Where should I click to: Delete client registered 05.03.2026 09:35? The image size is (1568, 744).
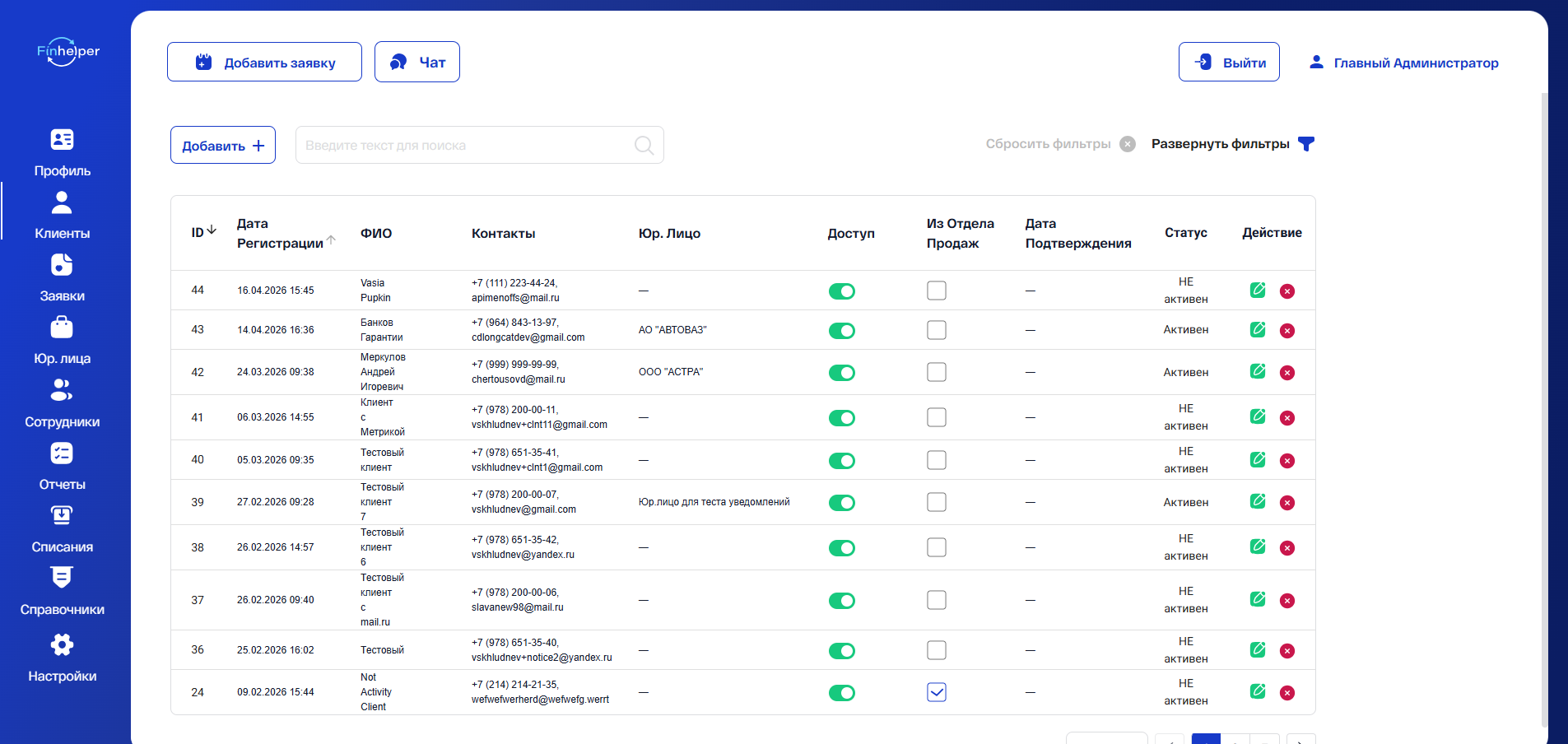[x=1287, y=461]
